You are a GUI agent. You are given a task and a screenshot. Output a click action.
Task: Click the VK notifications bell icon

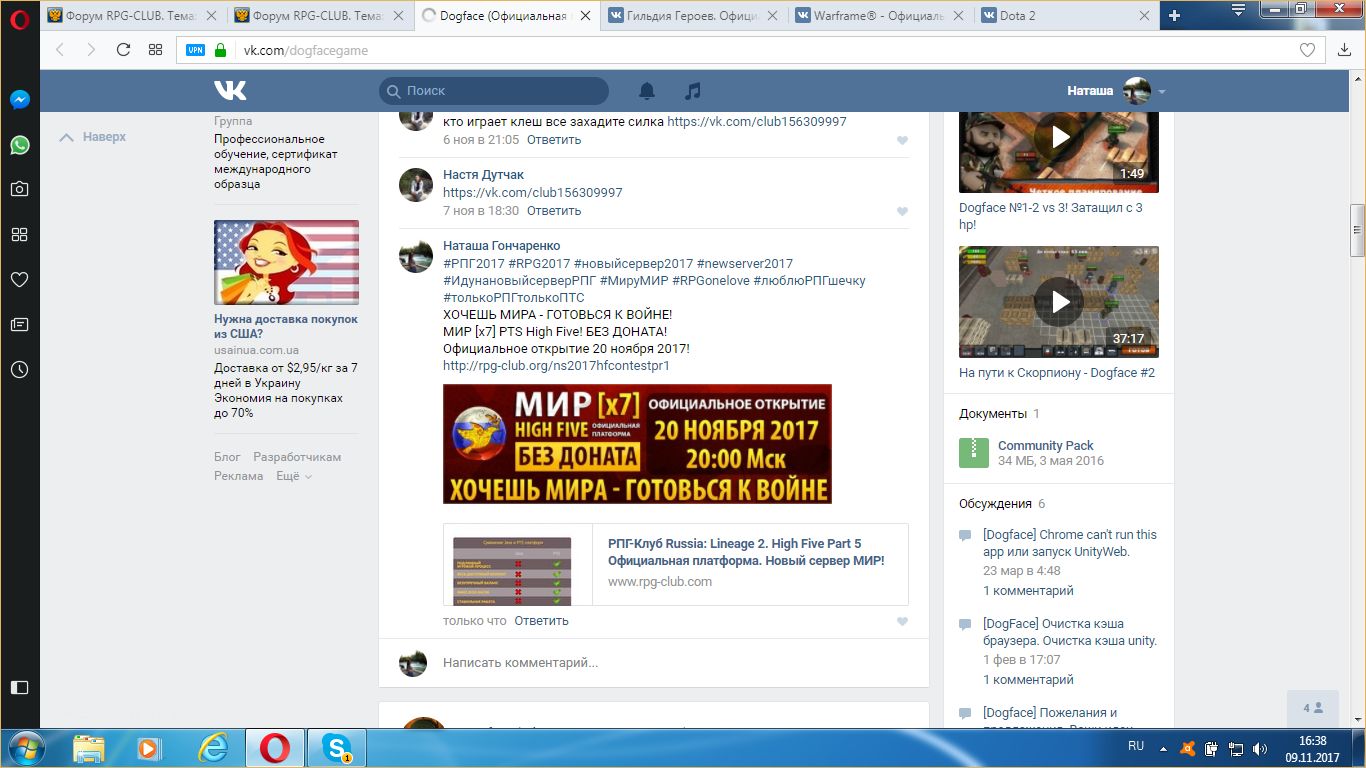coord(647,91)
